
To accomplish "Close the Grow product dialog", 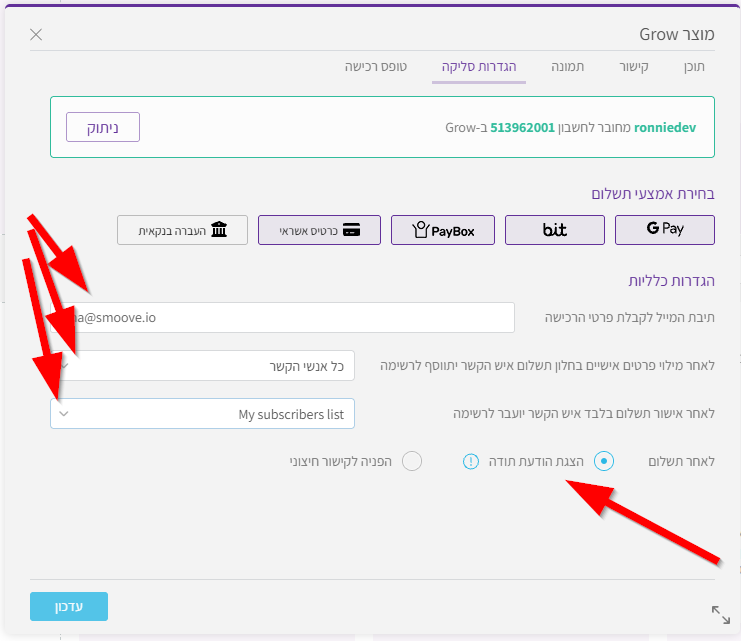I will tap(36, 35).
